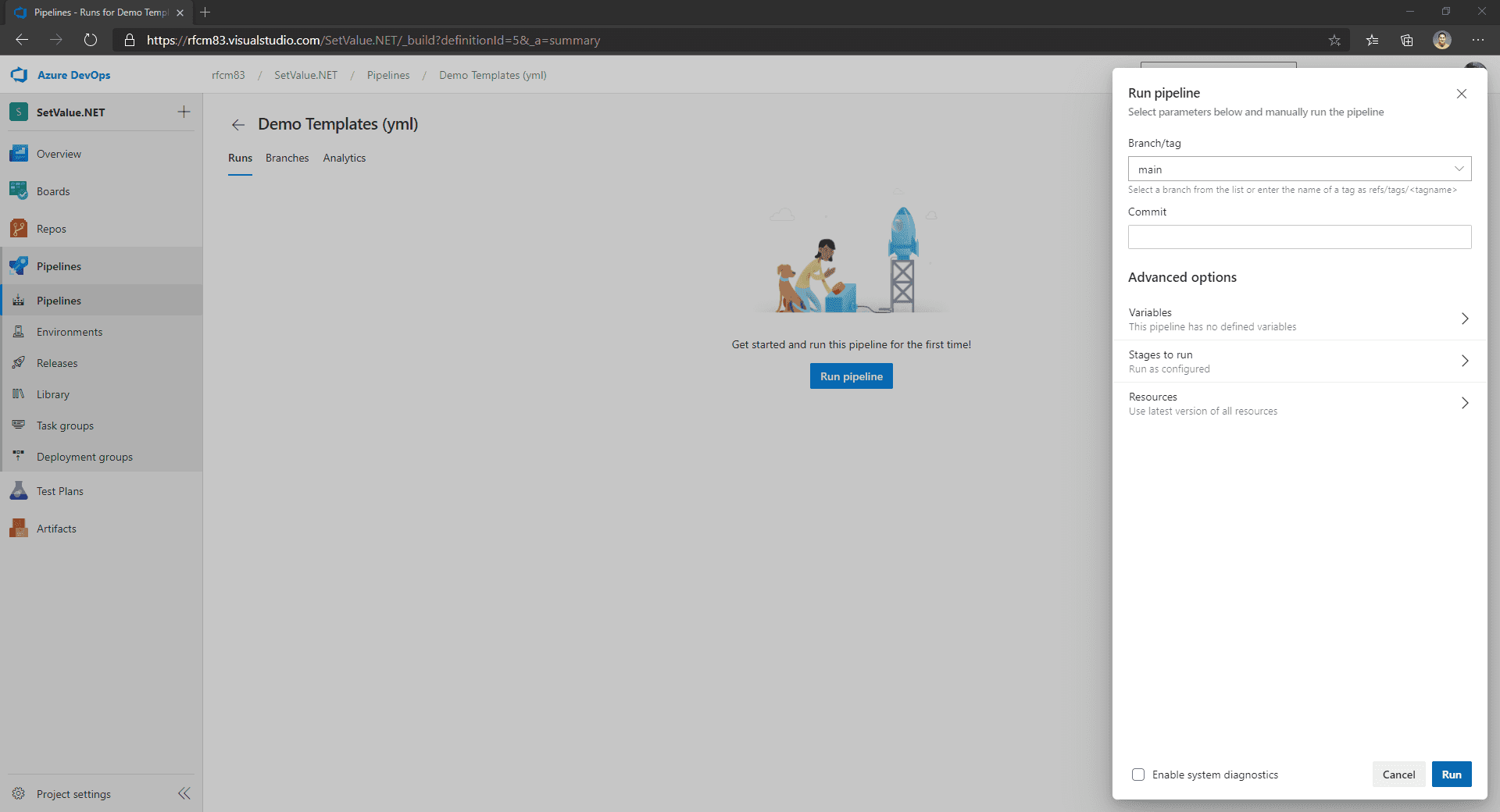Viewport: 1500px width, 812px height.
Task: Open browser collections icon
Action: pyautogui.click(x=1407, y=40)
